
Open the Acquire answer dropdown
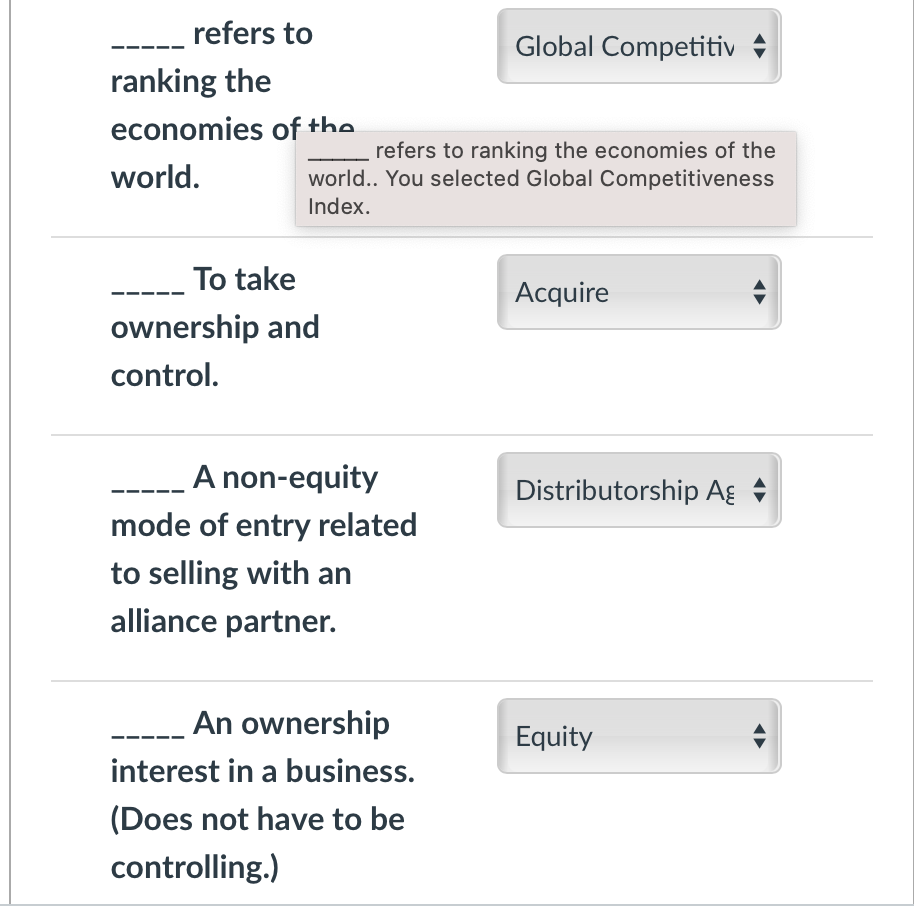point(639,292)
